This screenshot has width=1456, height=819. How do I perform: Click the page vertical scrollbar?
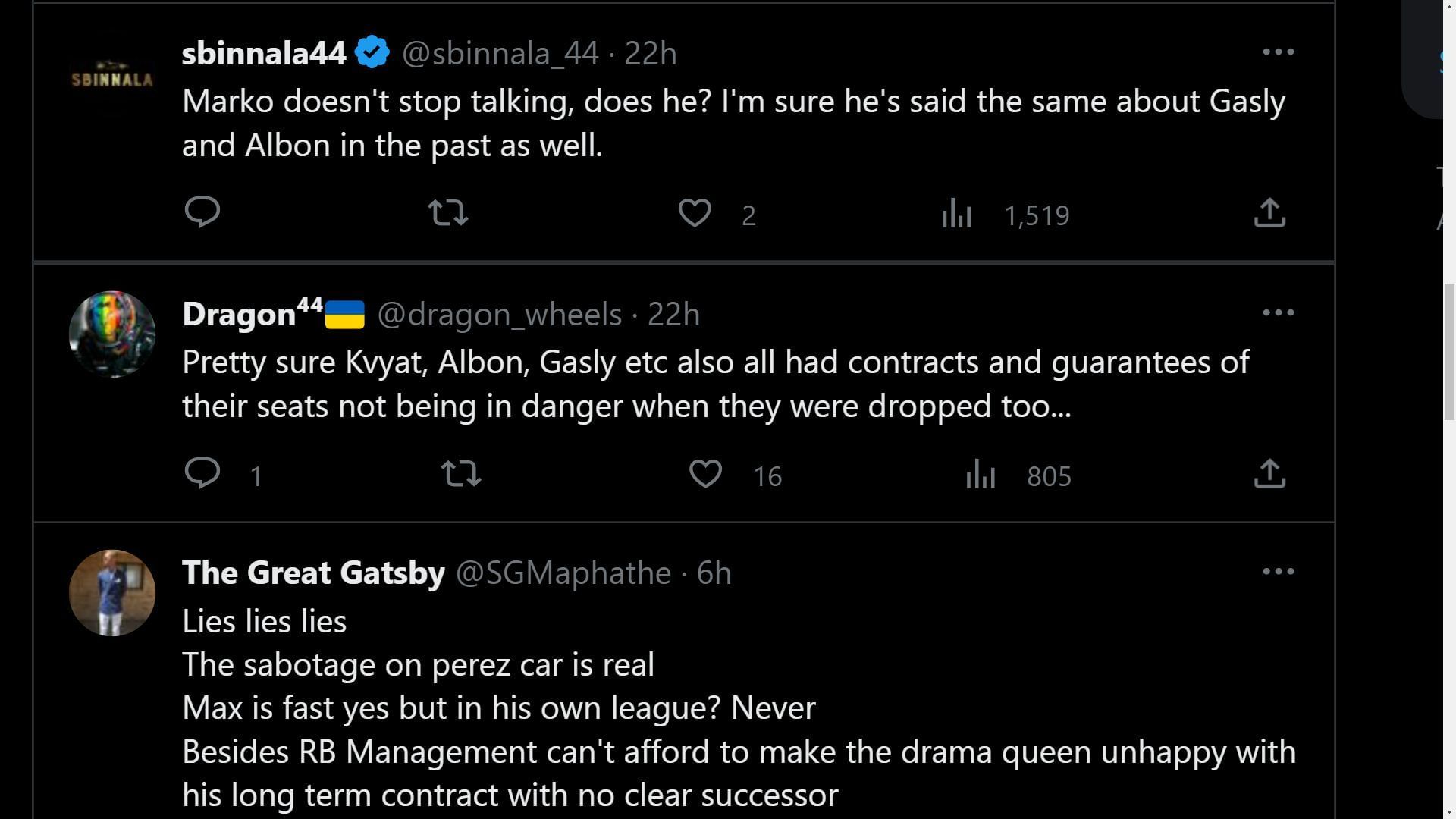(1448, 352)
